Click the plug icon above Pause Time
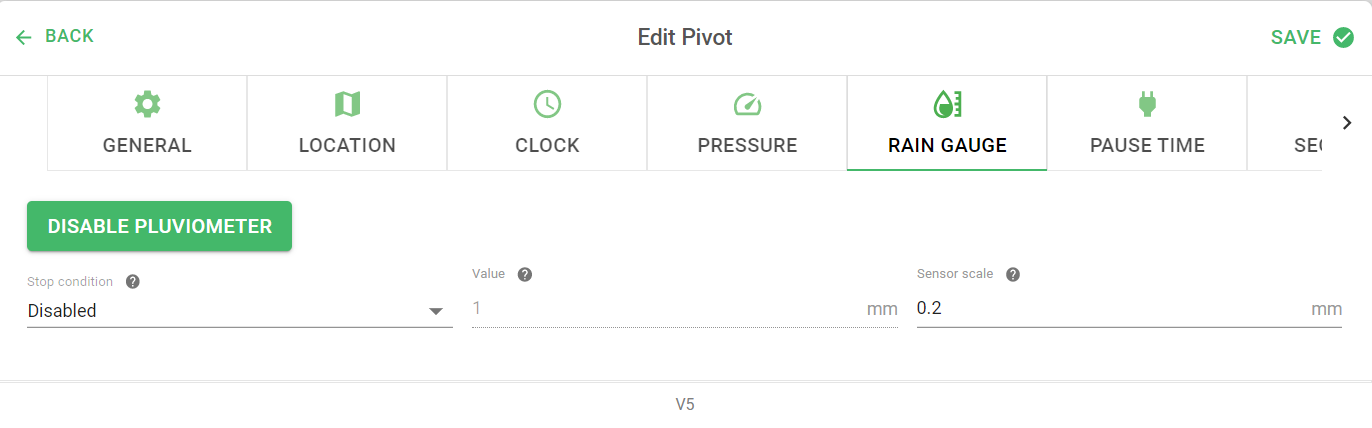The image size is (1372, 428). pyautogui.click(x=1147, y=104)
